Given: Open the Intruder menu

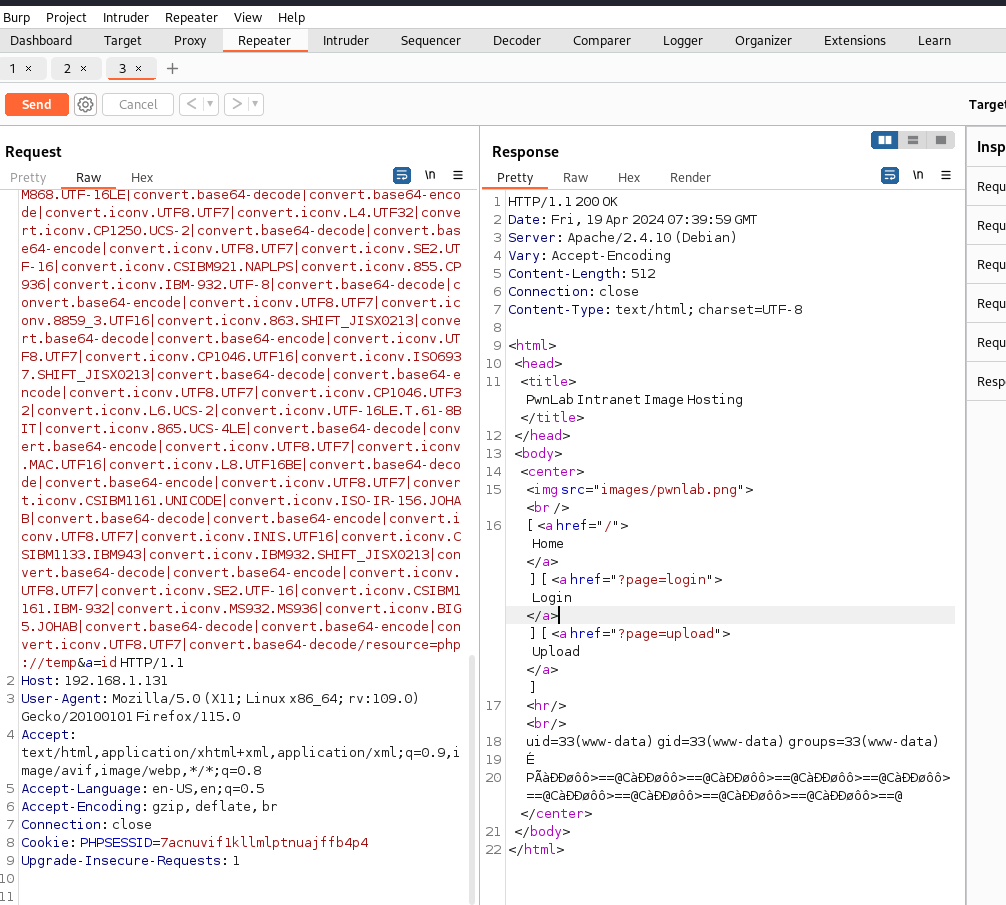Looking at the screenshot, I should (126, 17).
